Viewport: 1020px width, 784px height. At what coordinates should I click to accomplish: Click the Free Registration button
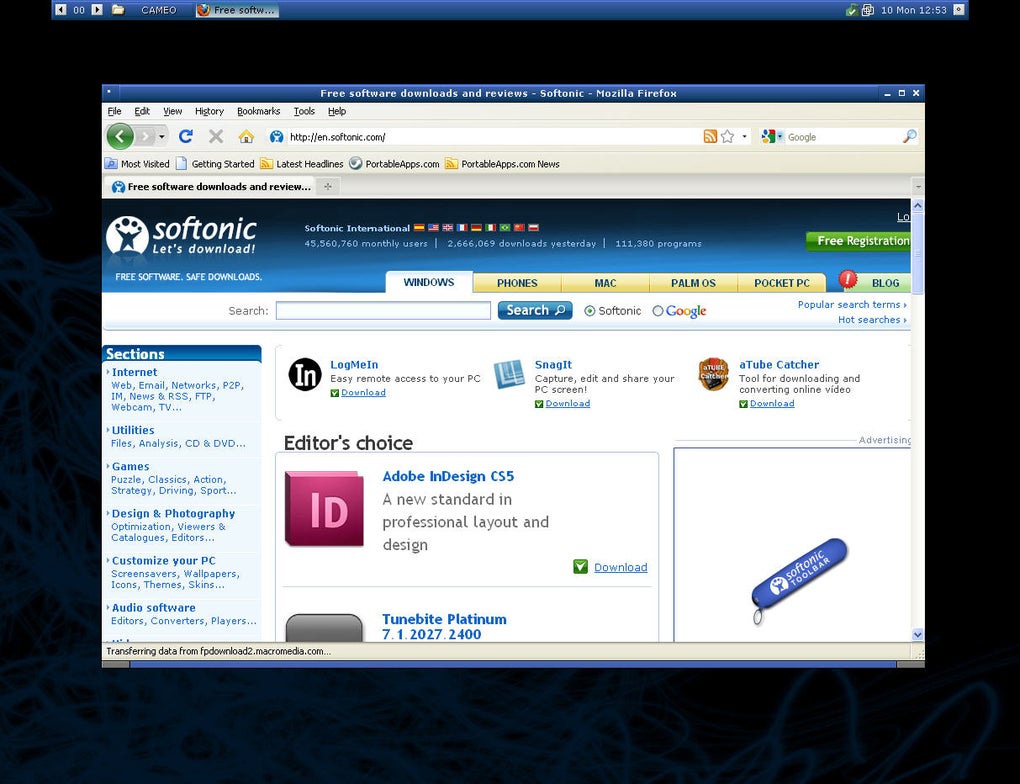pyautogui.click(x=859, y=241)
